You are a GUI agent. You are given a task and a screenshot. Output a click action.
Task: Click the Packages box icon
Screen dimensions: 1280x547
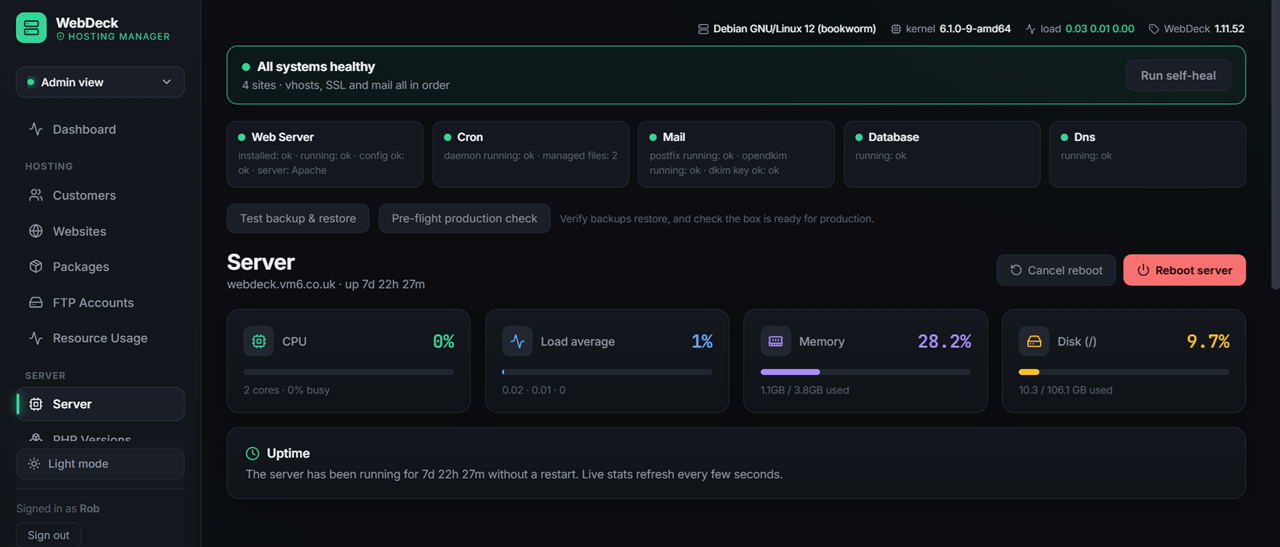(x=36, y=267)
